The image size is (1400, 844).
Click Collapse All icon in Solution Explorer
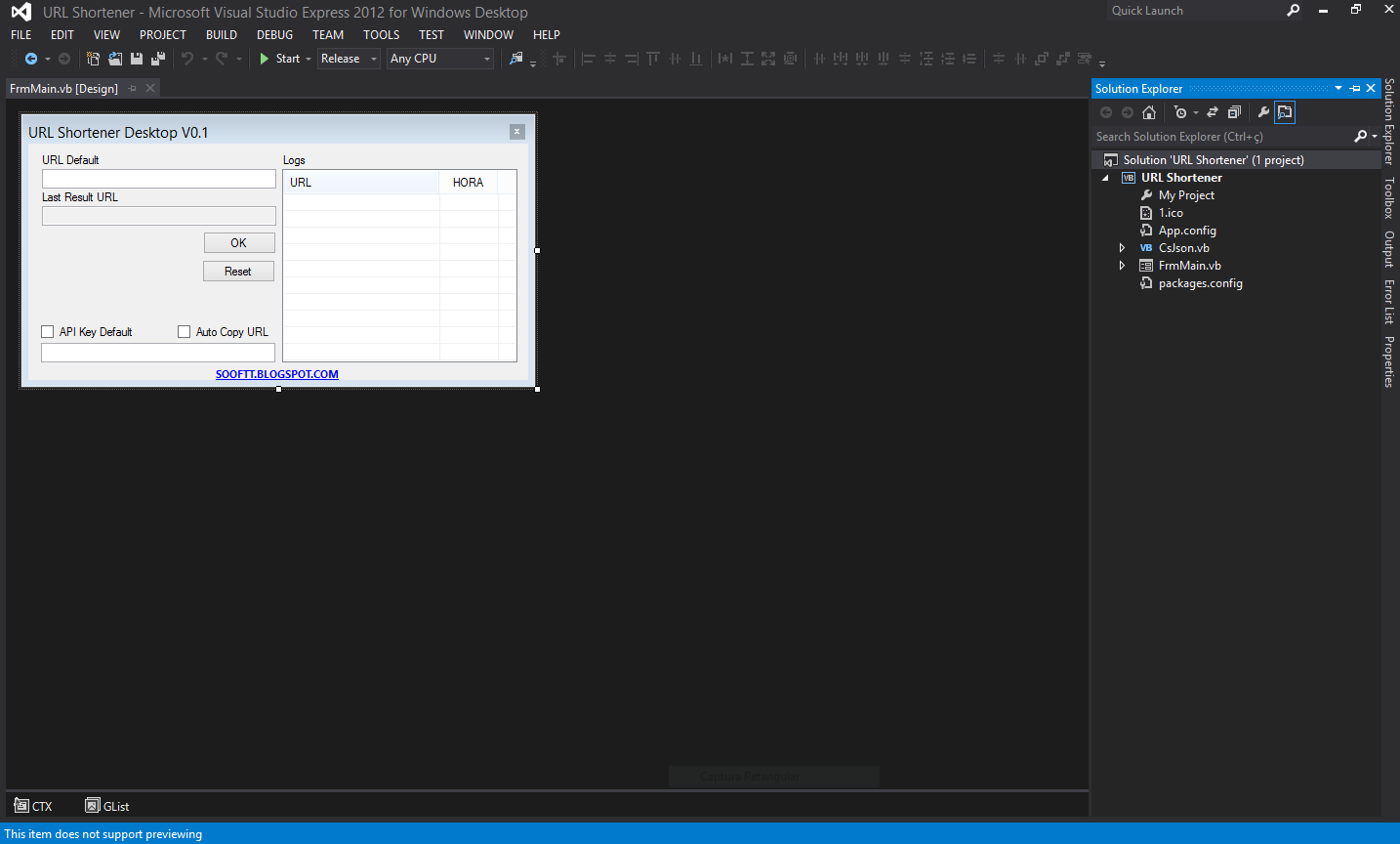(1234, 112)
